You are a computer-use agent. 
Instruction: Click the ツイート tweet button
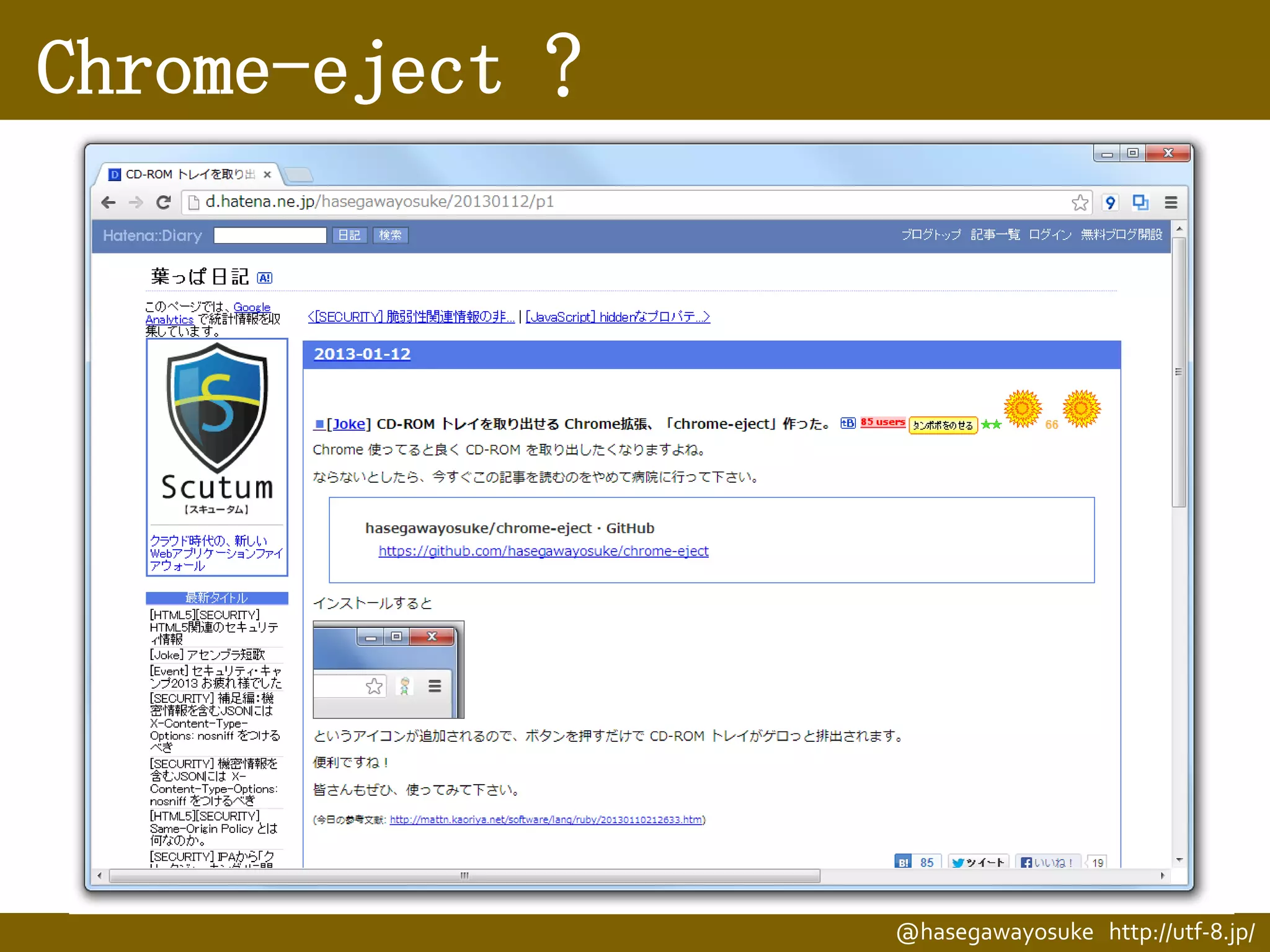click(978, 862)
